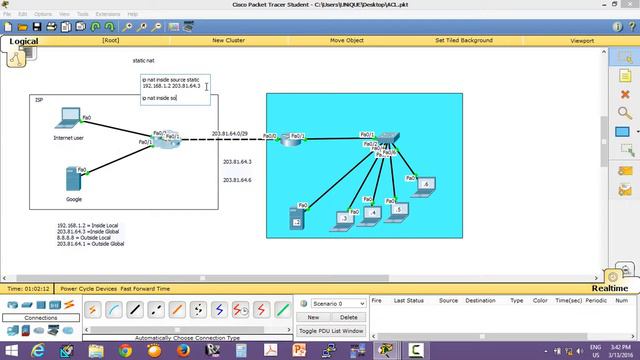Pick the Select tool in right sidebar
Viewport: 640px width, 360px height.
pyautogui.click(x=624, y=57)
